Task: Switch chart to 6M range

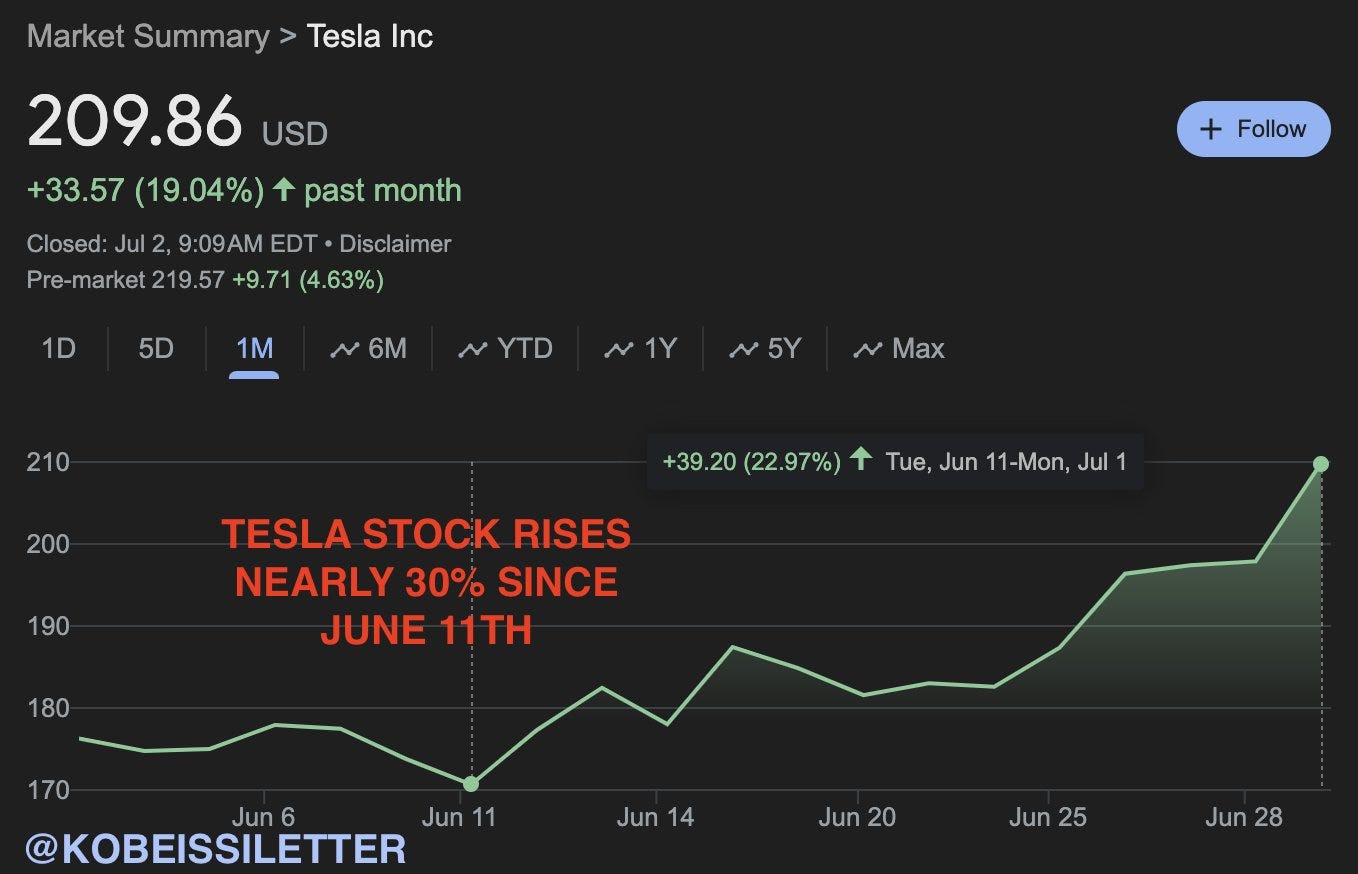Action: 369,349
